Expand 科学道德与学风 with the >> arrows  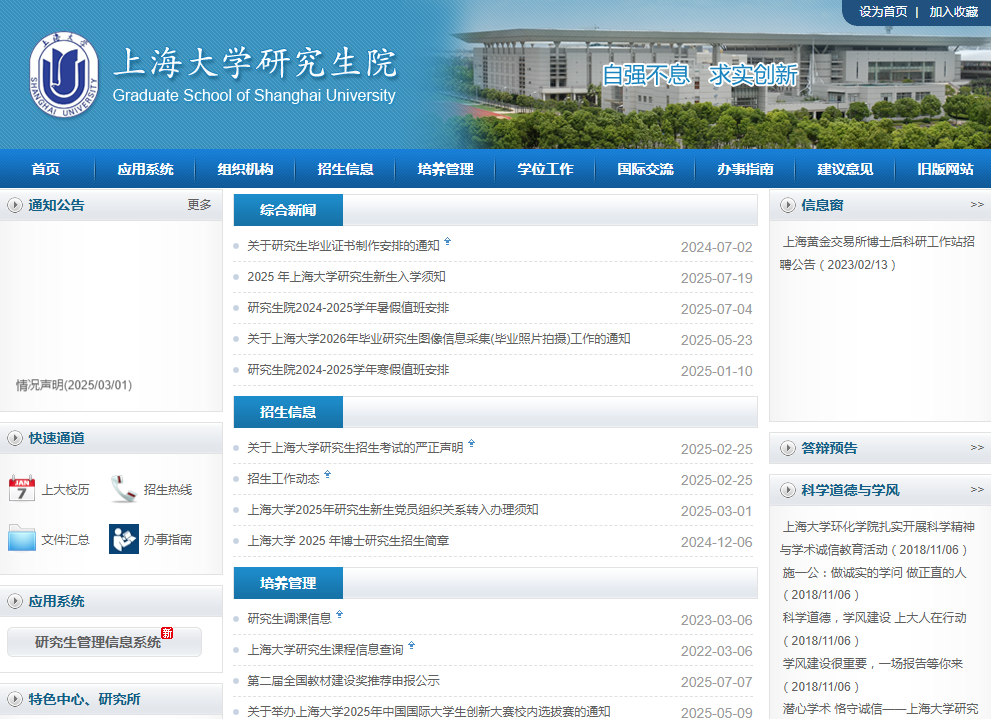point(976,490)
